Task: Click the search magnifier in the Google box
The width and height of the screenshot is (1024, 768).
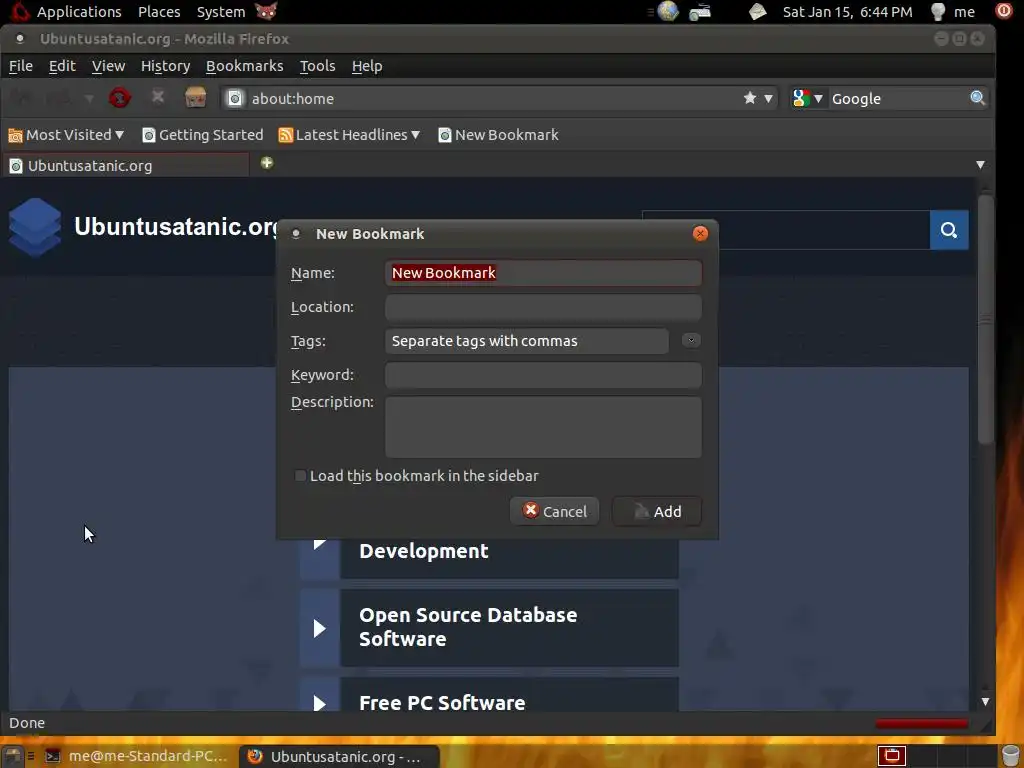Action: pyautogui.click(x=977, y=98)
